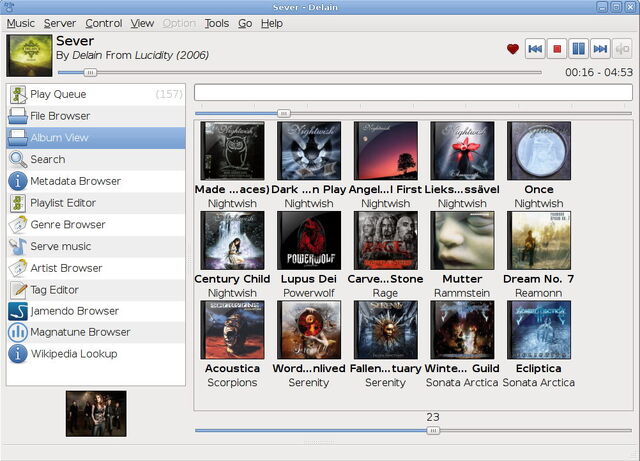Open the Music menu
This screenshot has width=640, height=461.
tap(21, 23)
